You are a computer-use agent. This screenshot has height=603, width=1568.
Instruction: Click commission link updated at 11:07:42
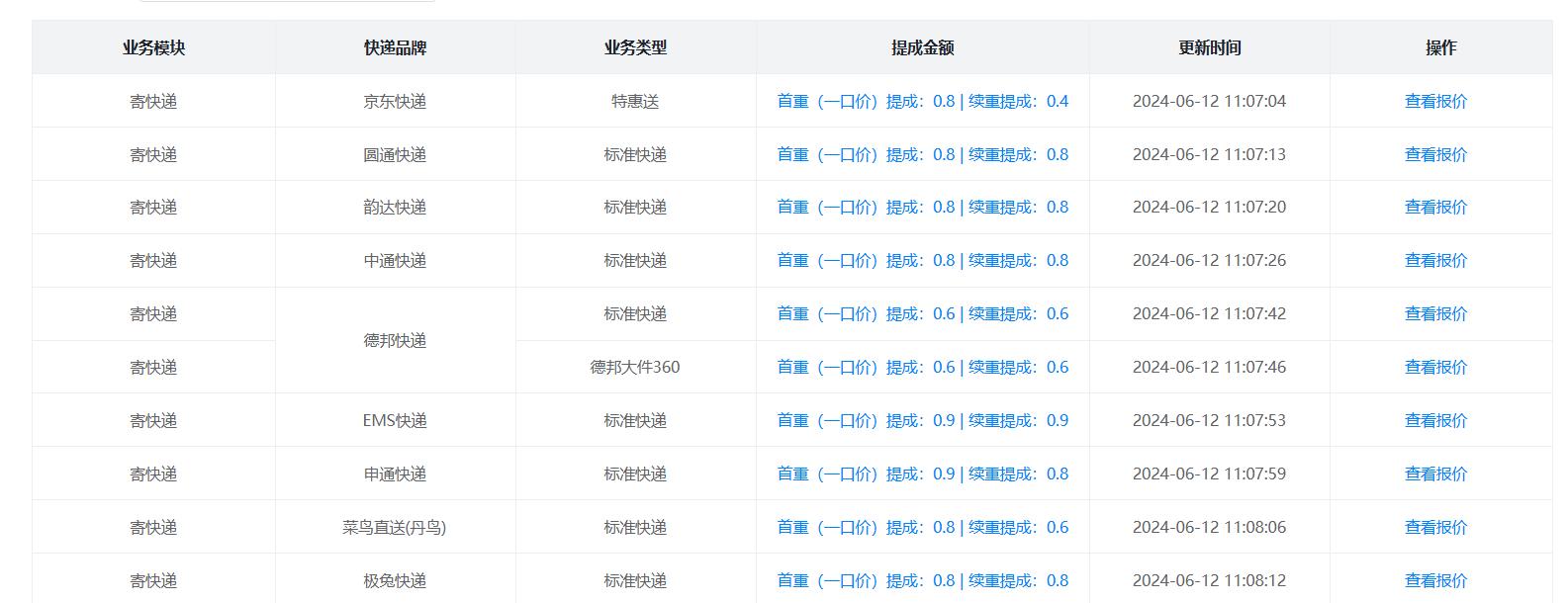coord(923,313)
